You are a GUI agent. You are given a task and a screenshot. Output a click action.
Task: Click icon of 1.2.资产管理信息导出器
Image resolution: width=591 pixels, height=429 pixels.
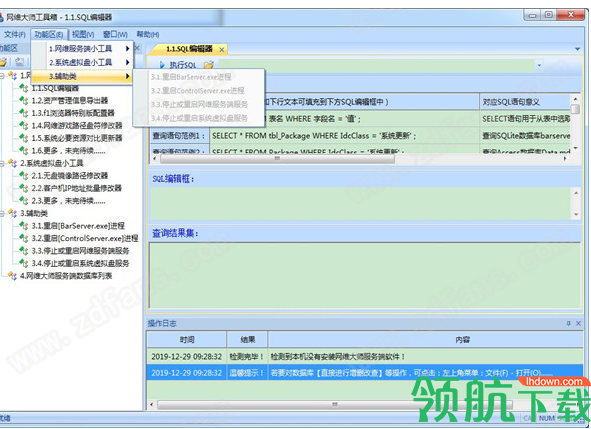(24, 100)
